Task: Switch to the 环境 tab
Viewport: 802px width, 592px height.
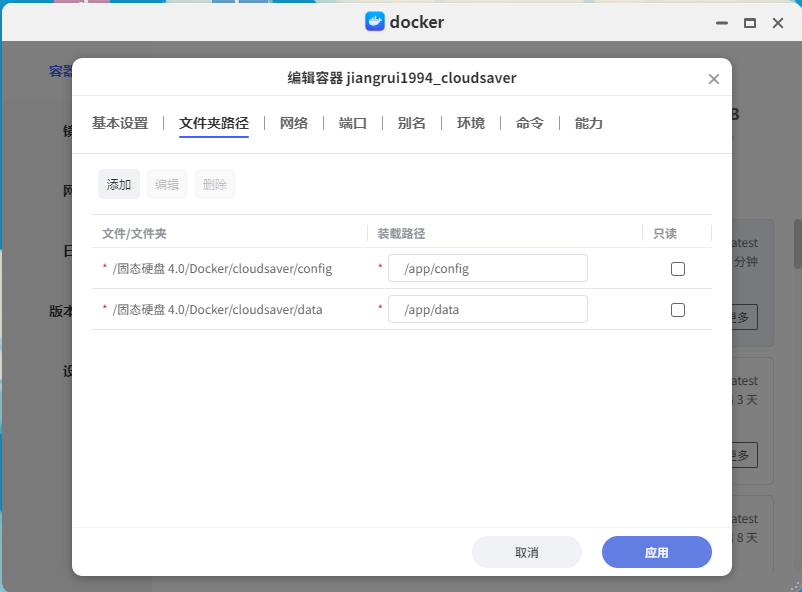Action: (470, 123)
